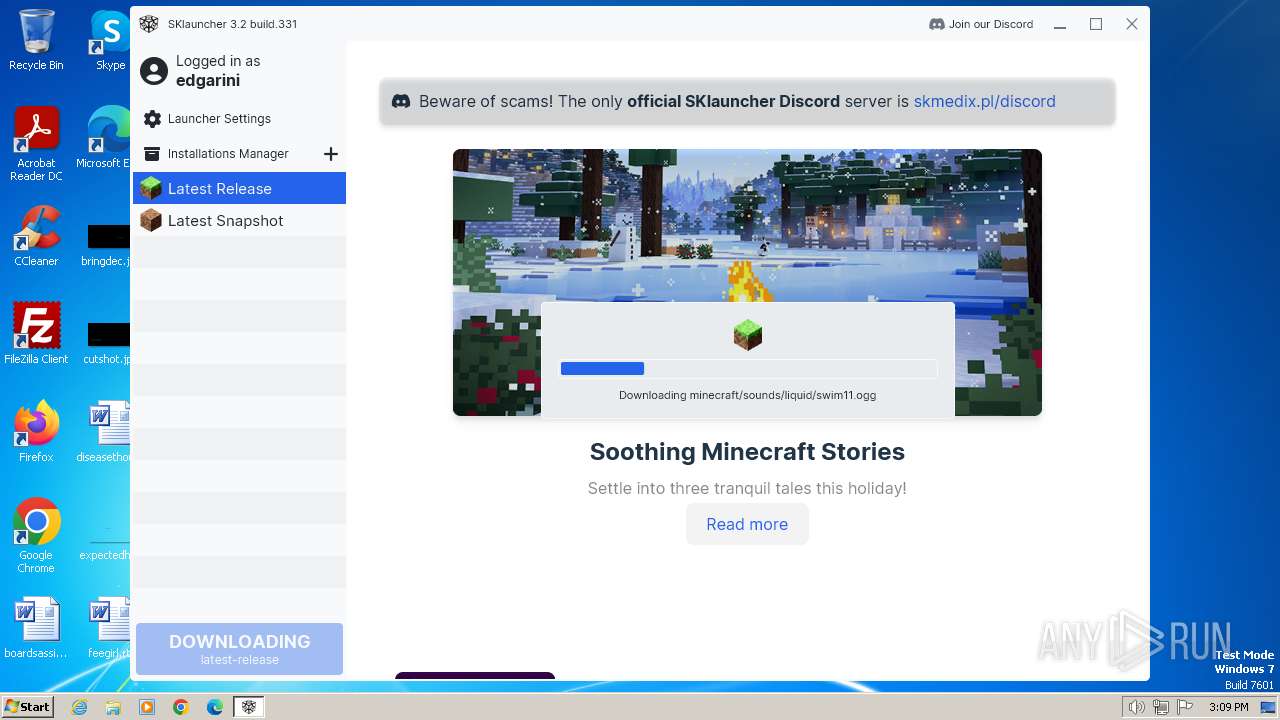The image size is (1280, 720).
Task: Maximize the SKlauncher window
Action: click(1096, 24)
